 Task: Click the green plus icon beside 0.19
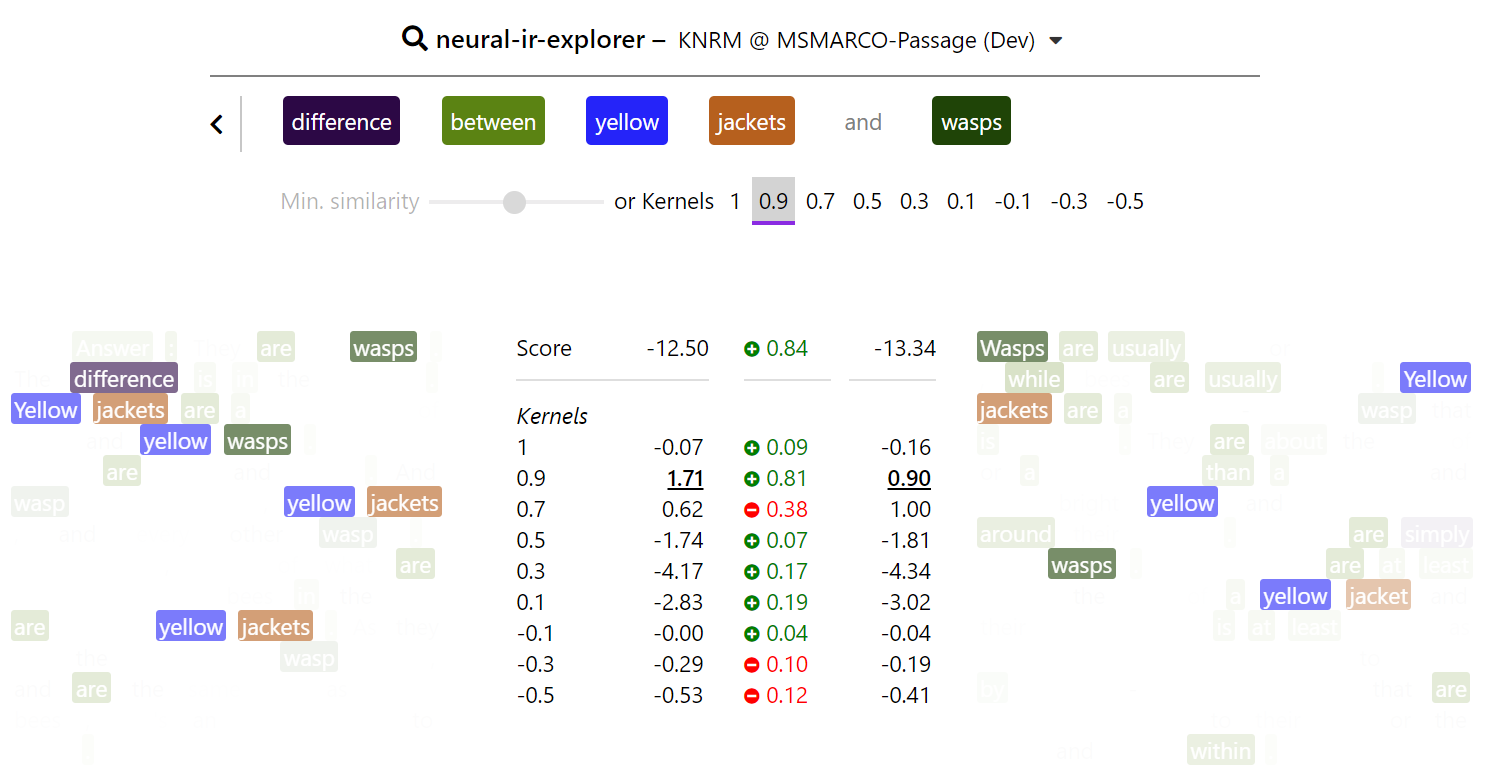click(x=752, y=602)
